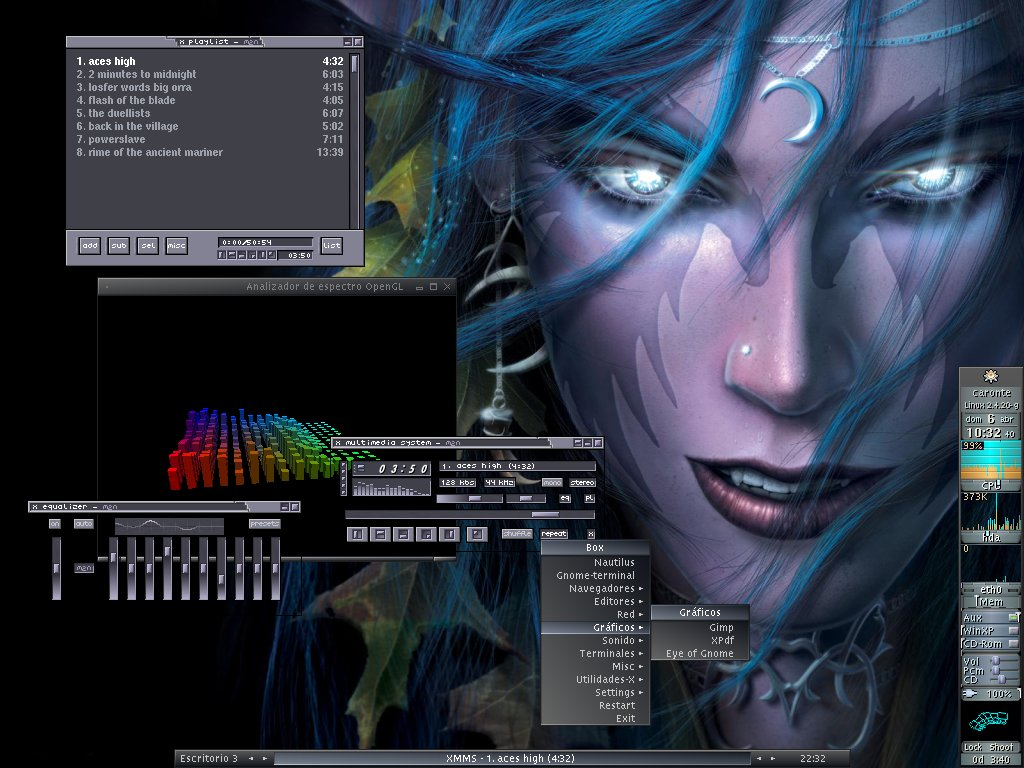
Task: Choose Exit in the Box menu
Action: (x=595, y=719)
